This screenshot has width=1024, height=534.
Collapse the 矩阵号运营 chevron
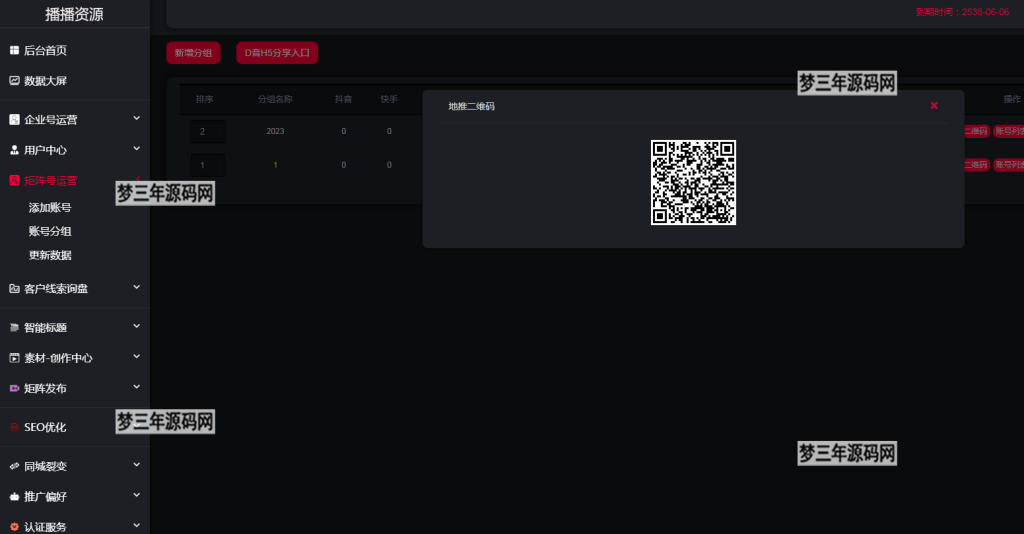[137, 179]
